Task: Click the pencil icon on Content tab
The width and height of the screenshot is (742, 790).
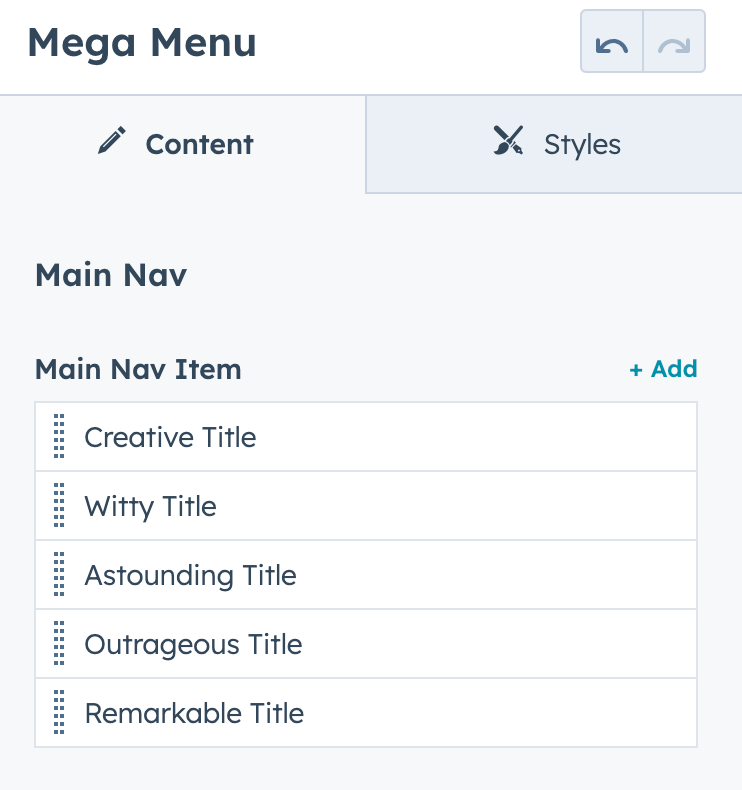Action: click(111, 143)
